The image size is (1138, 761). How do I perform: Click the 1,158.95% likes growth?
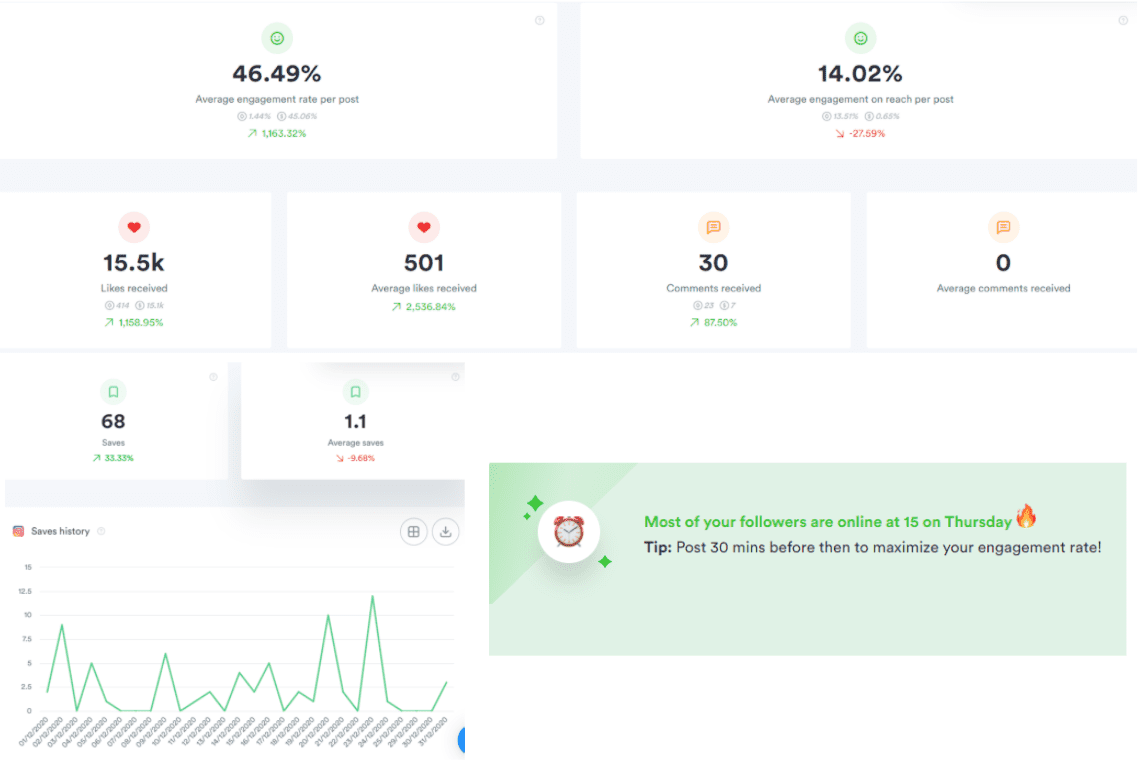tap(134, 322)
